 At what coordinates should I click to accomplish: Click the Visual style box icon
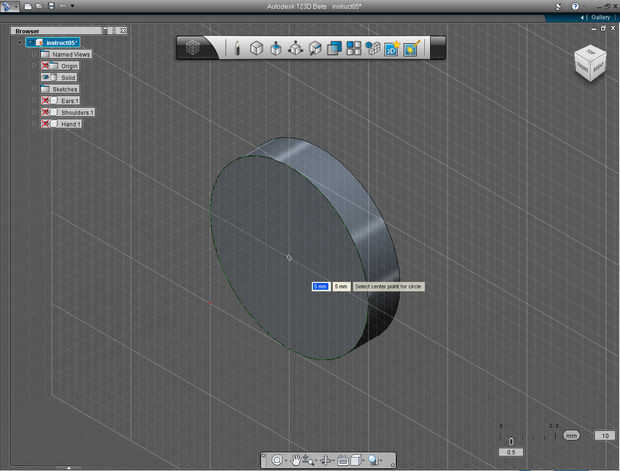point(356,460)
